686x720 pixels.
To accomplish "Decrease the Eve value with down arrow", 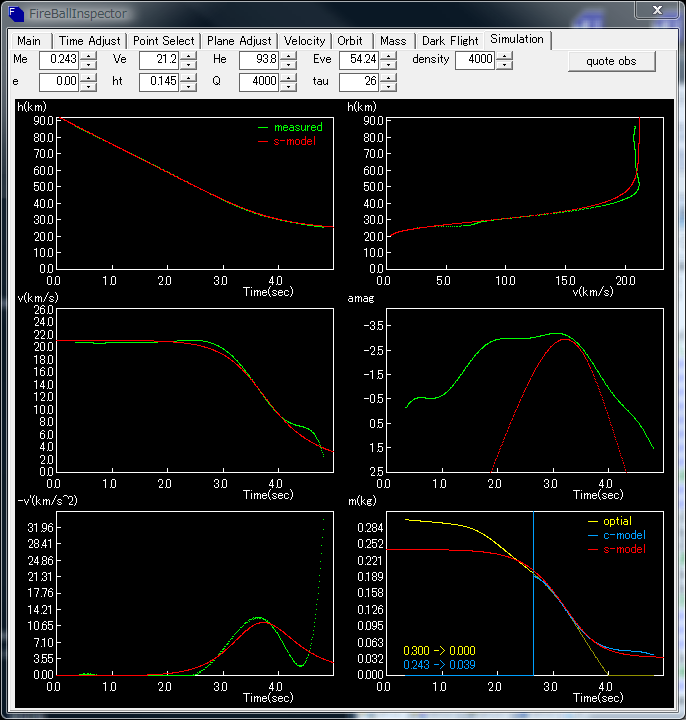I will (388, 65).
